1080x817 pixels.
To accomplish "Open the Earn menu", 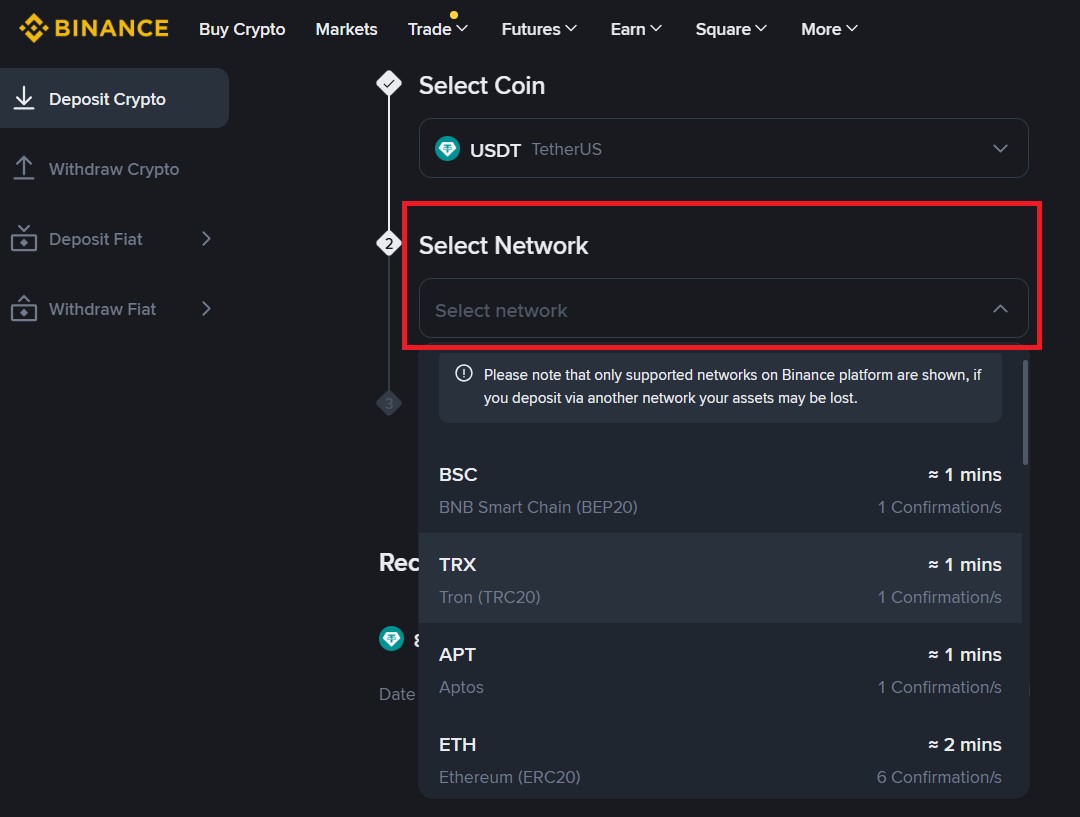I will point(636,29).
